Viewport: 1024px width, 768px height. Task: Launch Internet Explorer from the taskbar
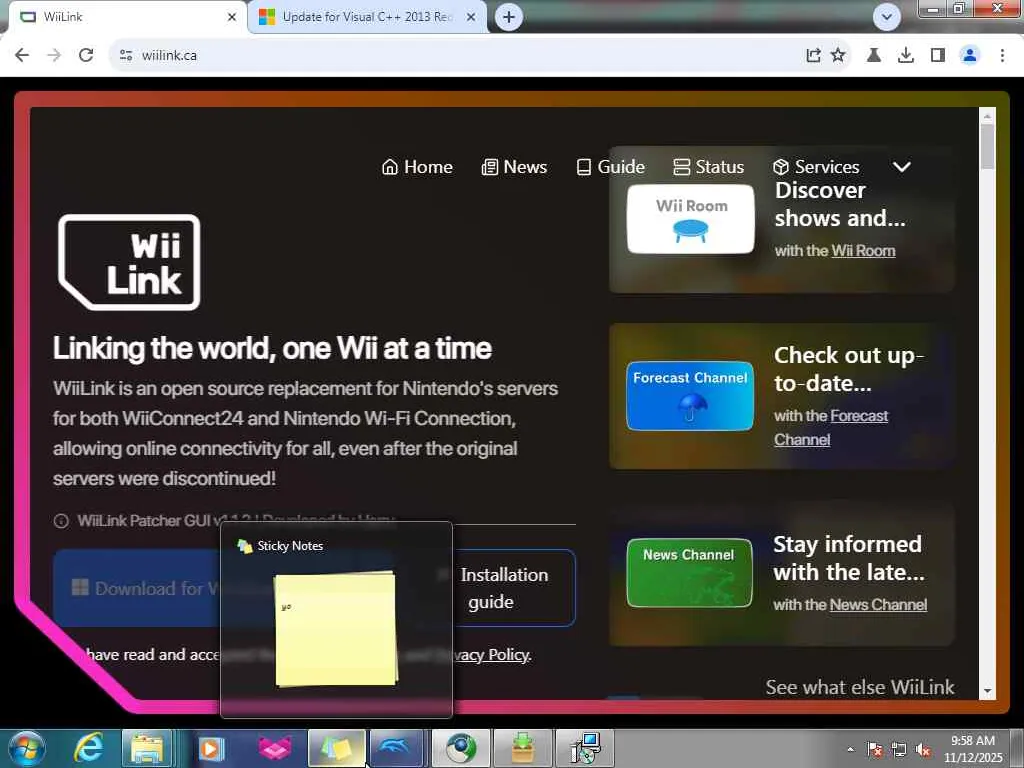(x=88, y=748)
